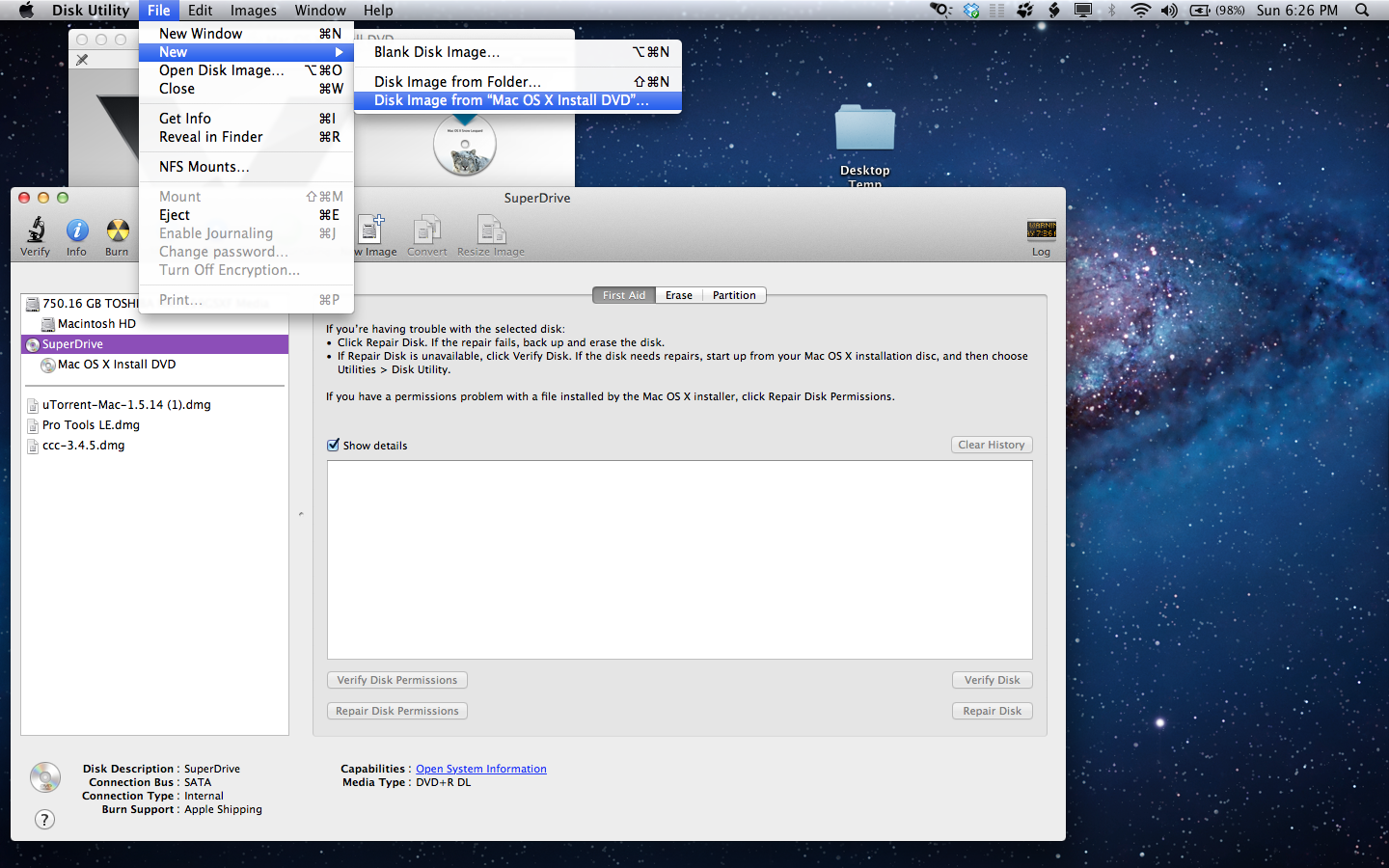Choose New Window from File menu
1389x868 pixels.
click(x=246, y=34)
